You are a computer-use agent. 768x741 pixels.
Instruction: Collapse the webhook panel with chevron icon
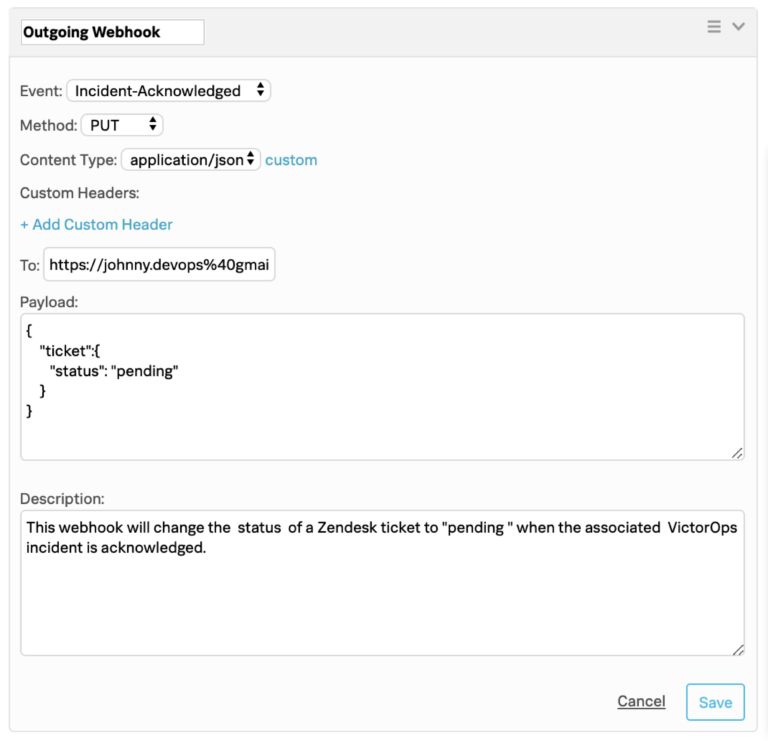click(739, 26)
